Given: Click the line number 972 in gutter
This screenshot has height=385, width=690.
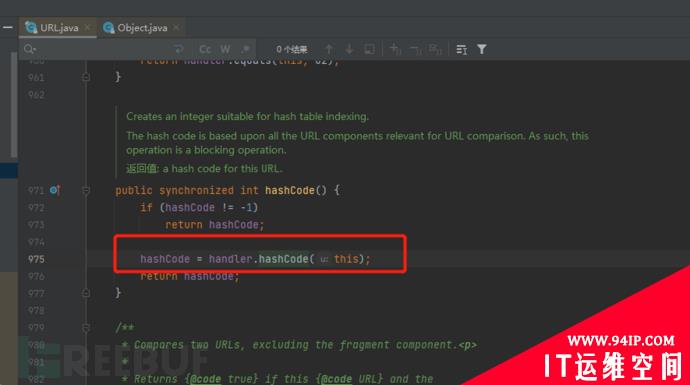Looking at the screenshot, I should (x=36, y=208).
